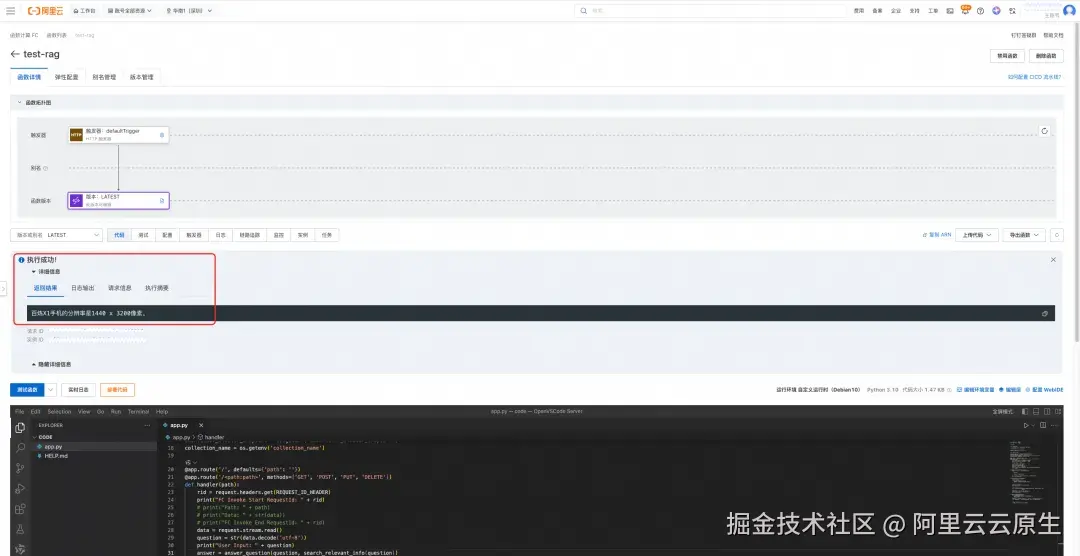Select the 日志输出 tab
This screenshot has width=1080, height=556.
tap(83, 288)
